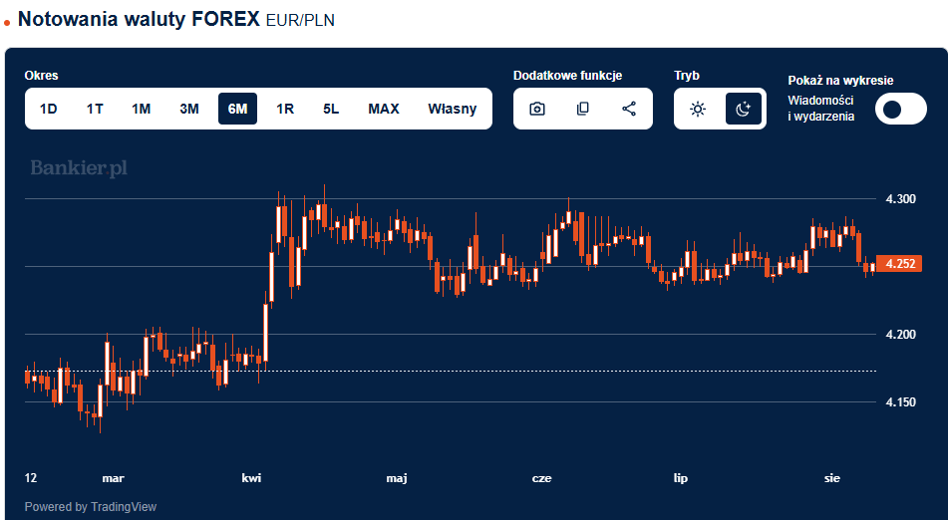Select the 1T period
The image size is (948, 520).
pos(95,109)
